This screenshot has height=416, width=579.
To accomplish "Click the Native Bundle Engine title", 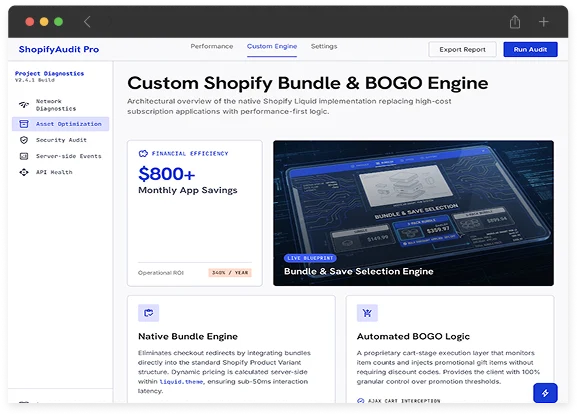I will coord(188,336).
